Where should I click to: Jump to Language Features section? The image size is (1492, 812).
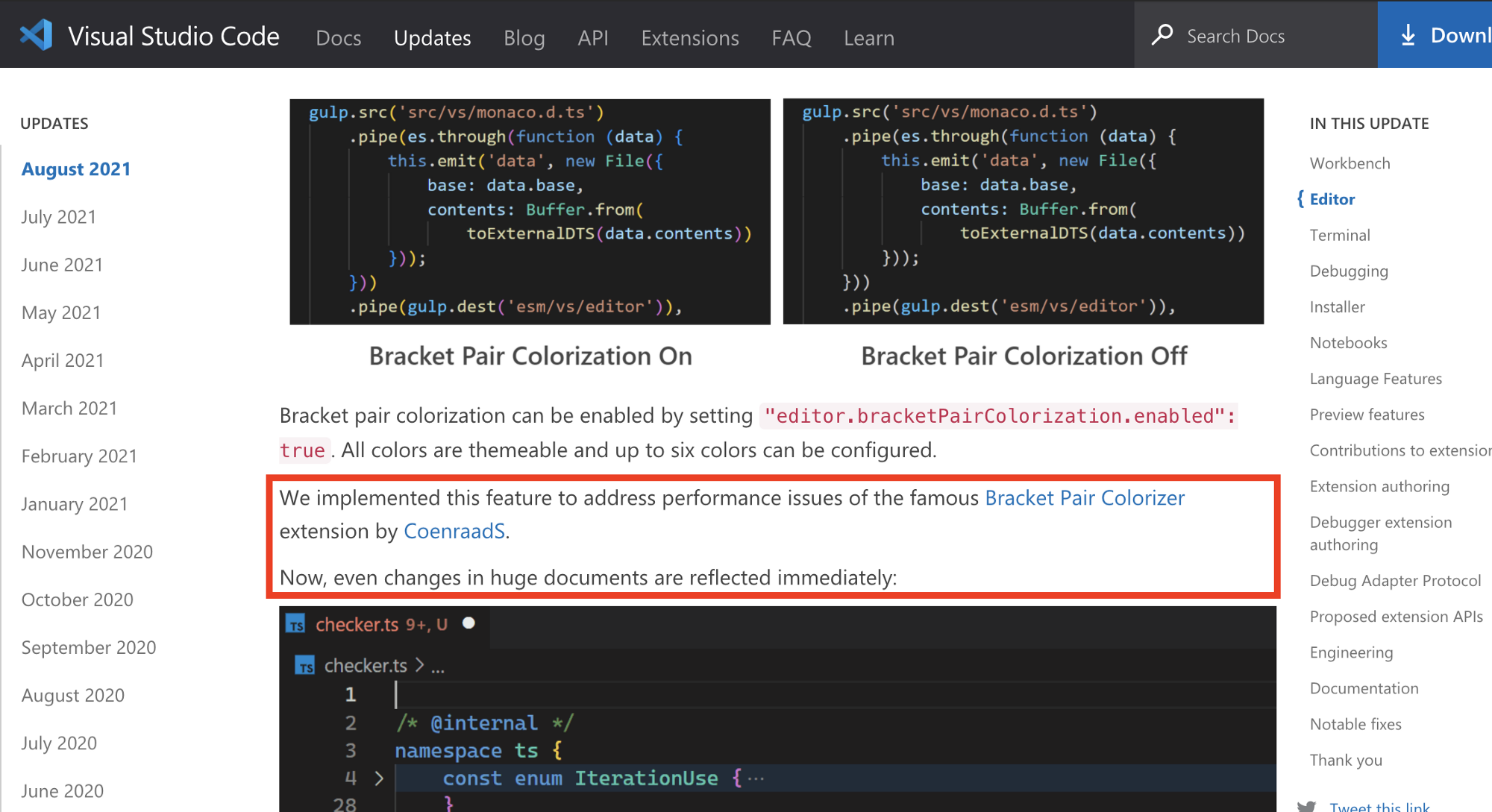(1376, 378)
